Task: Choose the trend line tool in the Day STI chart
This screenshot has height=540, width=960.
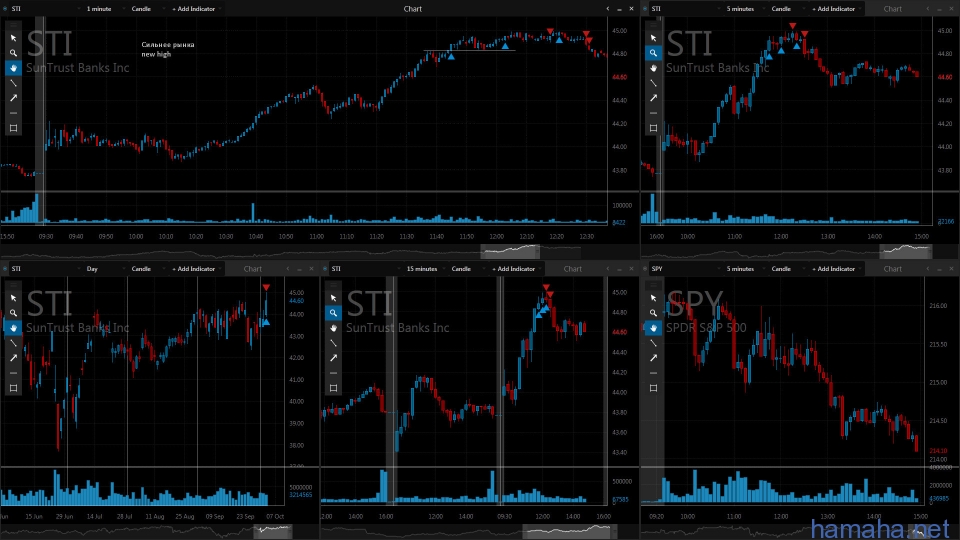Action: click(x=13, y=343)
